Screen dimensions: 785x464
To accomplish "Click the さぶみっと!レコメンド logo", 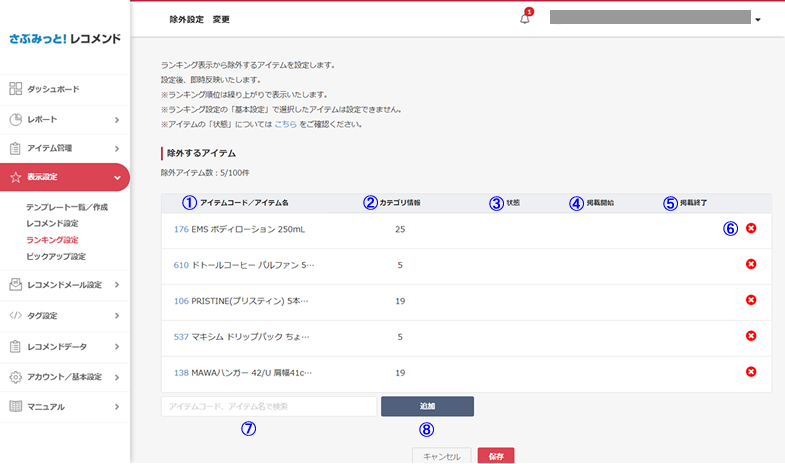I will [x=65, y=39].
